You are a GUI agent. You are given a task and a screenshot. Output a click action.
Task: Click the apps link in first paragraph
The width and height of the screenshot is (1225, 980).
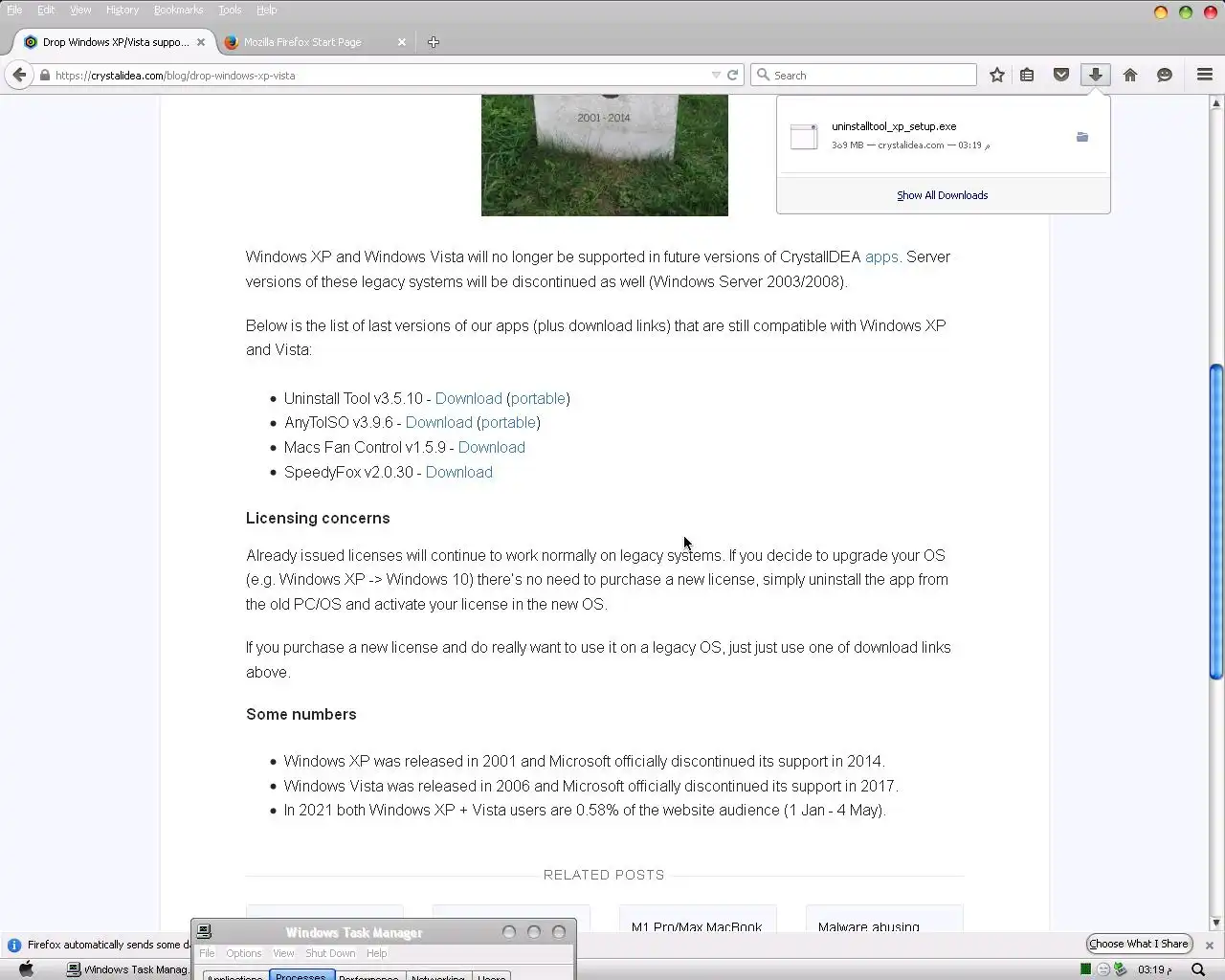tap(881, 256)
